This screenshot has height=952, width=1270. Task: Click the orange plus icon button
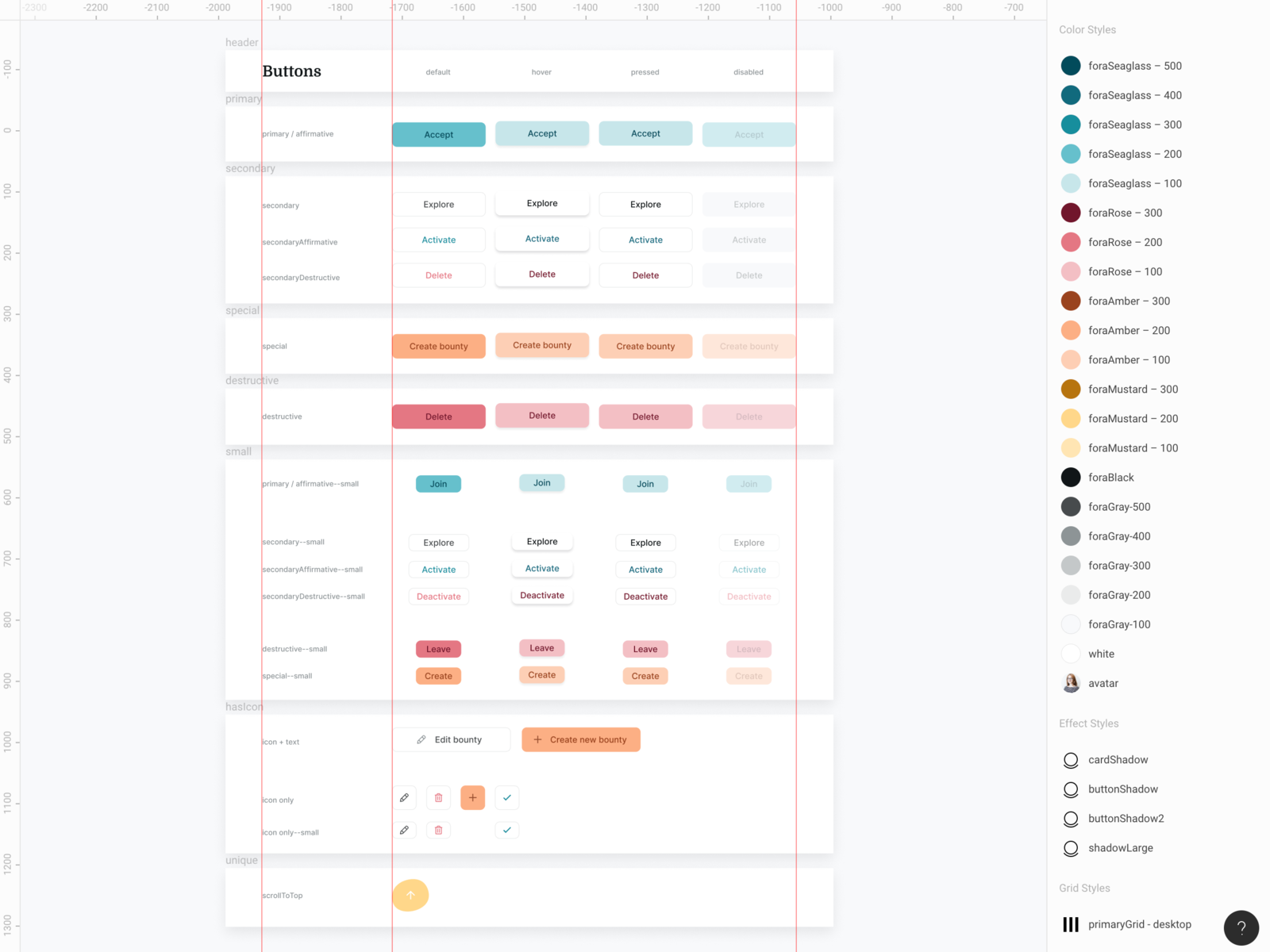pyautogui.click(x=472, y=797)
